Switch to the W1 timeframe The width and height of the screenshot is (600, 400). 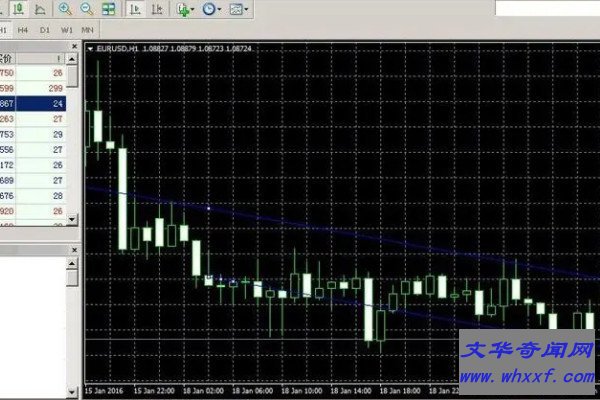point(66,30)
